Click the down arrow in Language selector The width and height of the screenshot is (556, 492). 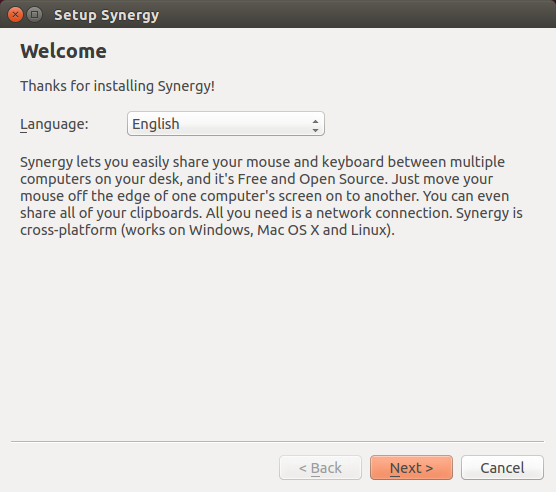coord(315,130)
